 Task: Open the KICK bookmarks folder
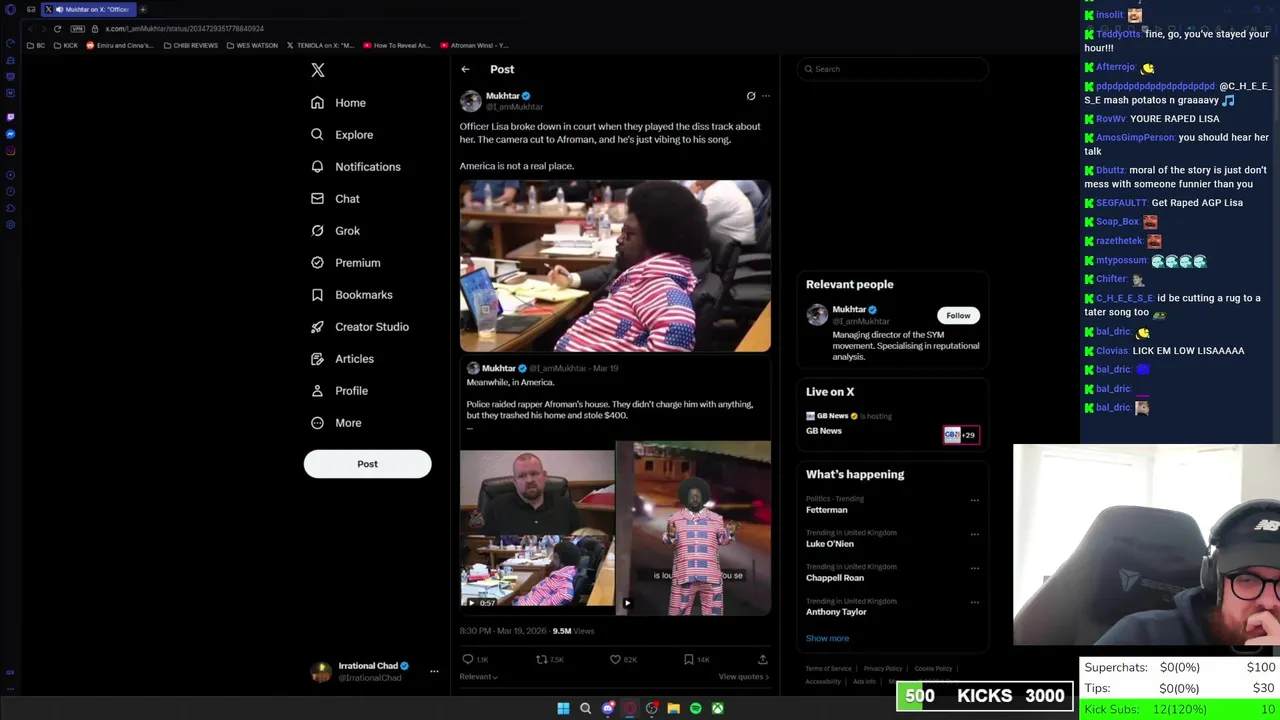pos(66,45)
